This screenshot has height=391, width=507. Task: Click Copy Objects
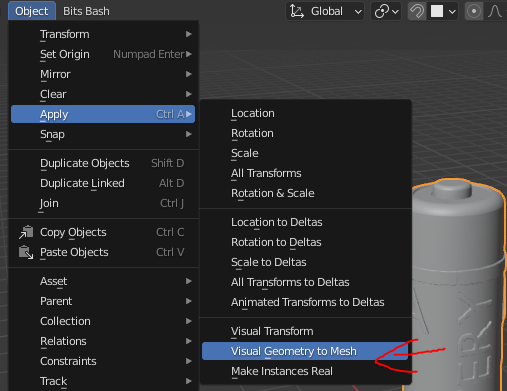pyautogui.click(x=103, y=232)
